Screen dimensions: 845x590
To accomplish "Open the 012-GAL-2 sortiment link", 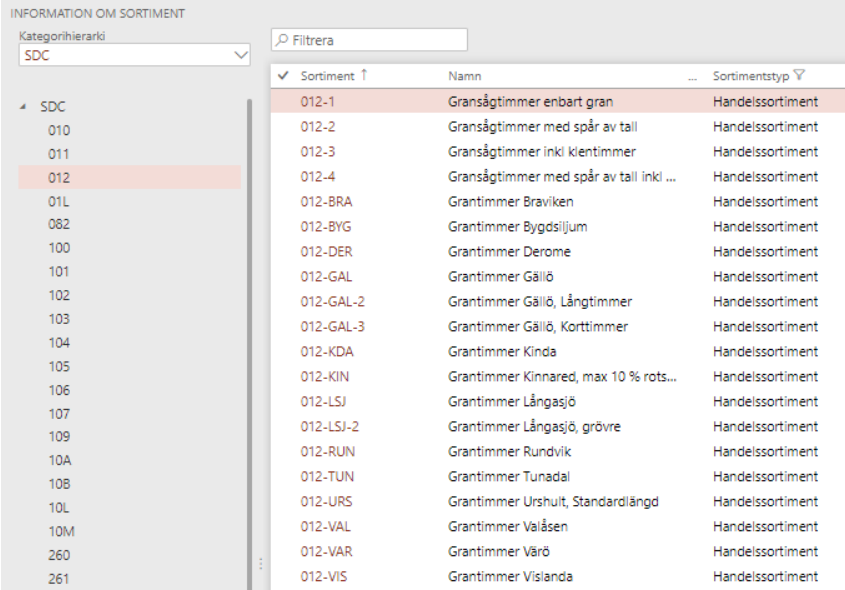I will [x=330, y=302].
